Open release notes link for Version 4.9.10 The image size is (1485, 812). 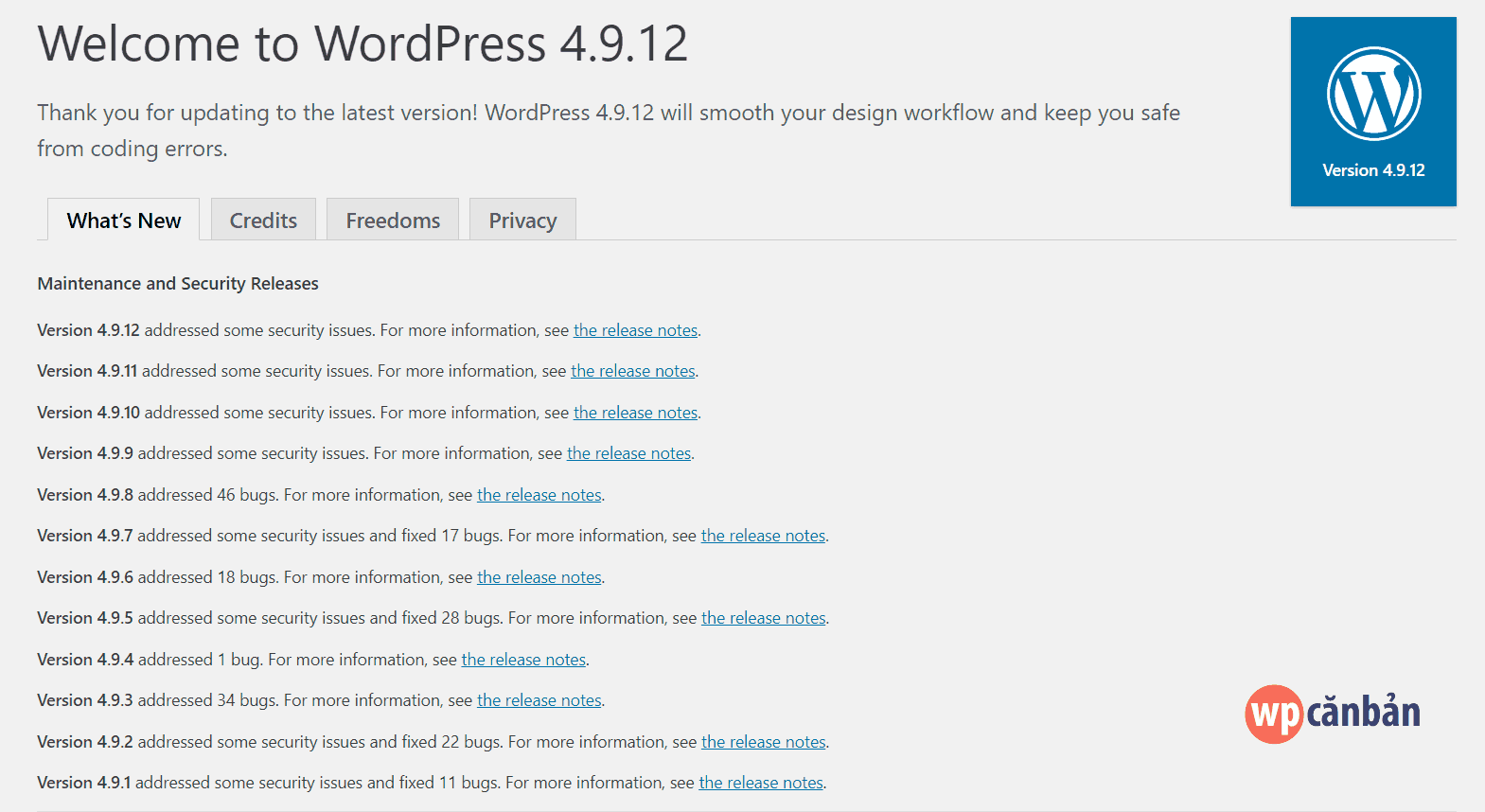(x=635, y=413)
